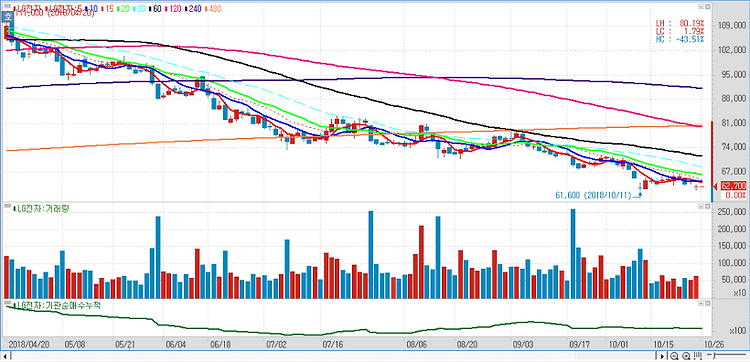Select the purple 240-day moving average legend
This screenshot has width=750, height=362.
(193, 9)
